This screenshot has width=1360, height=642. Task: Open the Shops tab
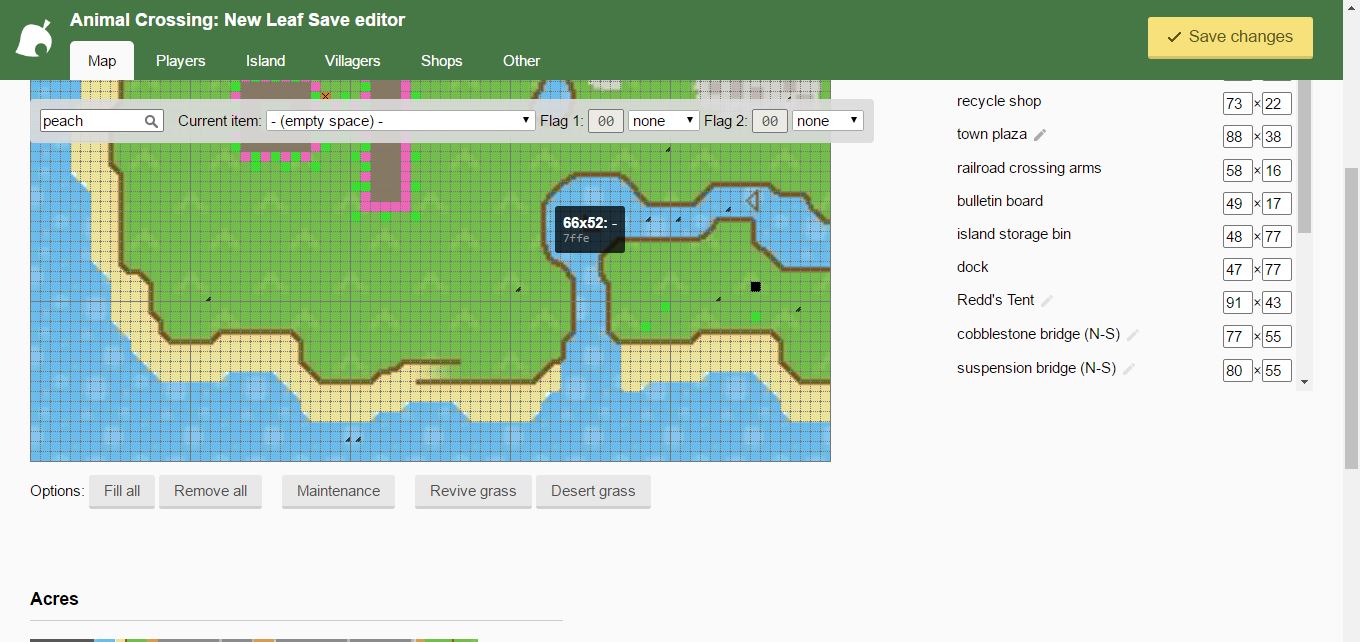tap(441, 61)
